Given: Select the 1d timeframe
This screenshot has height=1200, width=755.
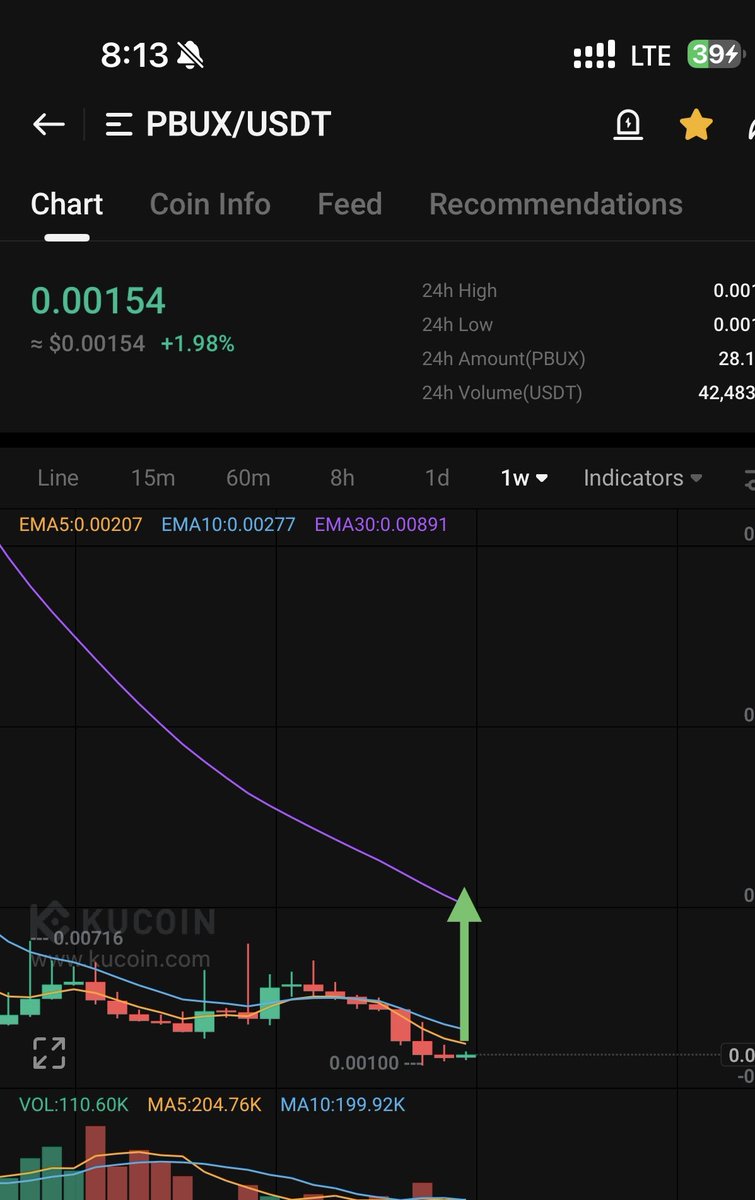Looking at the screenshot, I should click(x=437, y=478).
